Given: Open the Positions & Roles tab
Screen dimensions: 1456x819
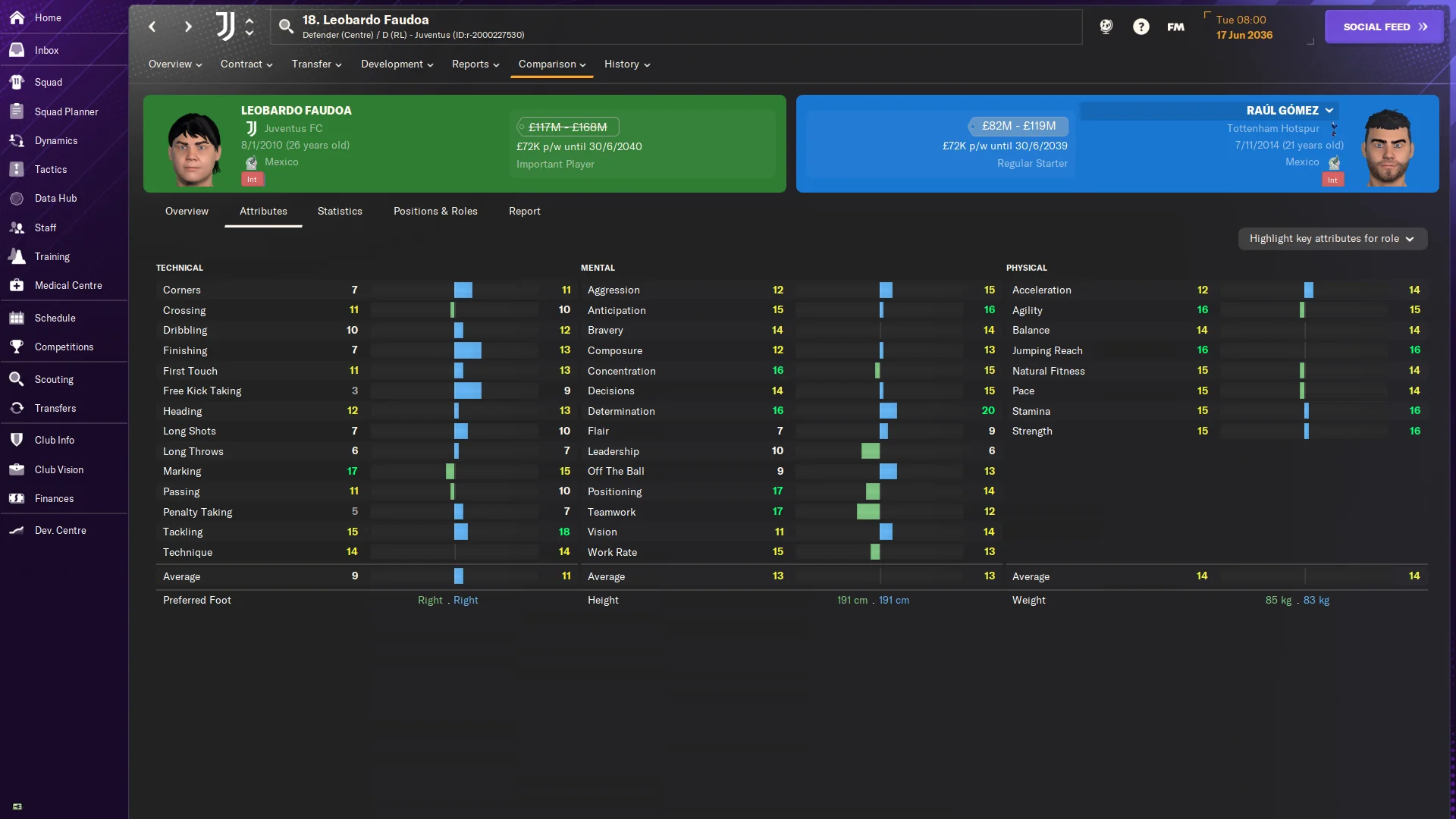Looking at the screenshot, I should [x=435, y=212].
